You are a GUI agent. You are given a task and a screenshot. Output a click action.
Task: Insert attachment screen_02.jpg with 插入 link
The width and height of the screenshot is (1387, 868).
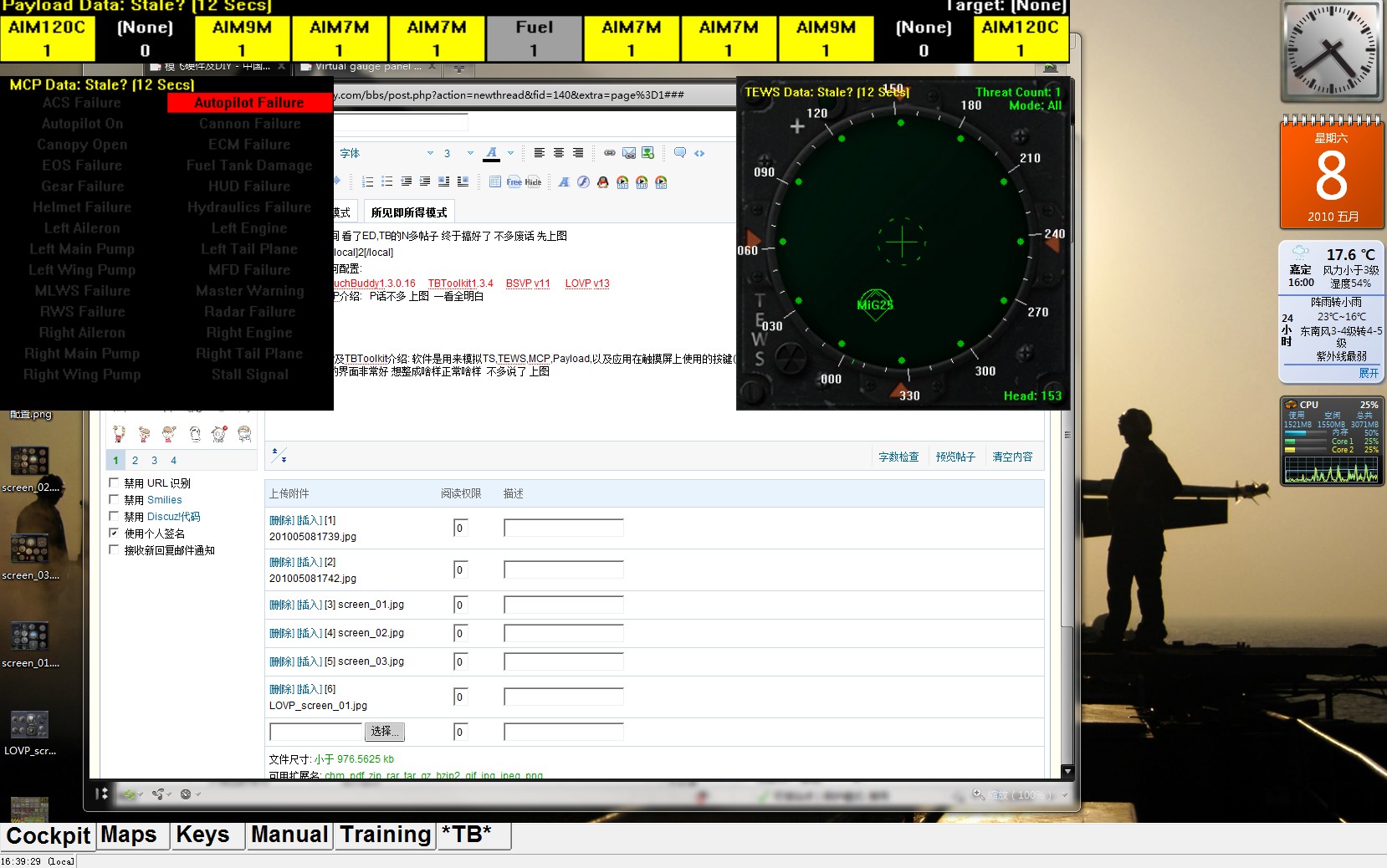[310, 633]
